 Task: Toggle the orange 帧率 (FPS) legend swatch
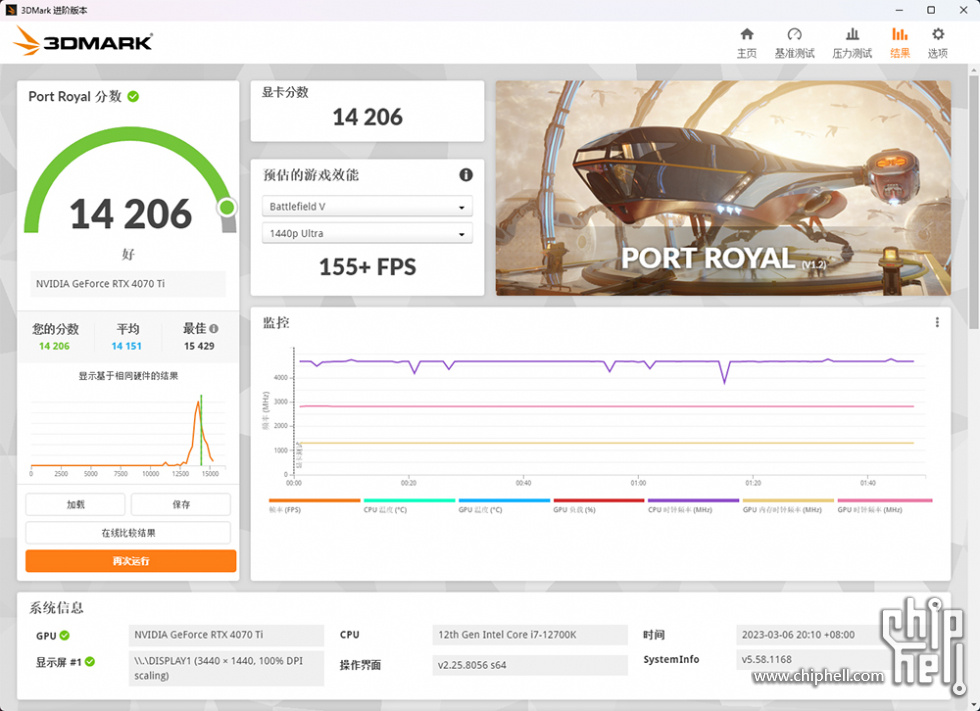[314, 500]
